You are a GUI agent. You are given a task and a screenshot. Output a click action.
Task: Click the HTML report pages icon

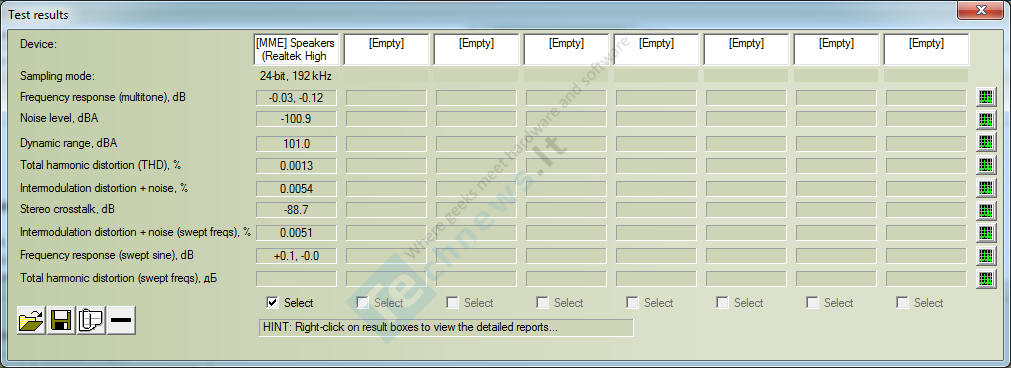91,320
